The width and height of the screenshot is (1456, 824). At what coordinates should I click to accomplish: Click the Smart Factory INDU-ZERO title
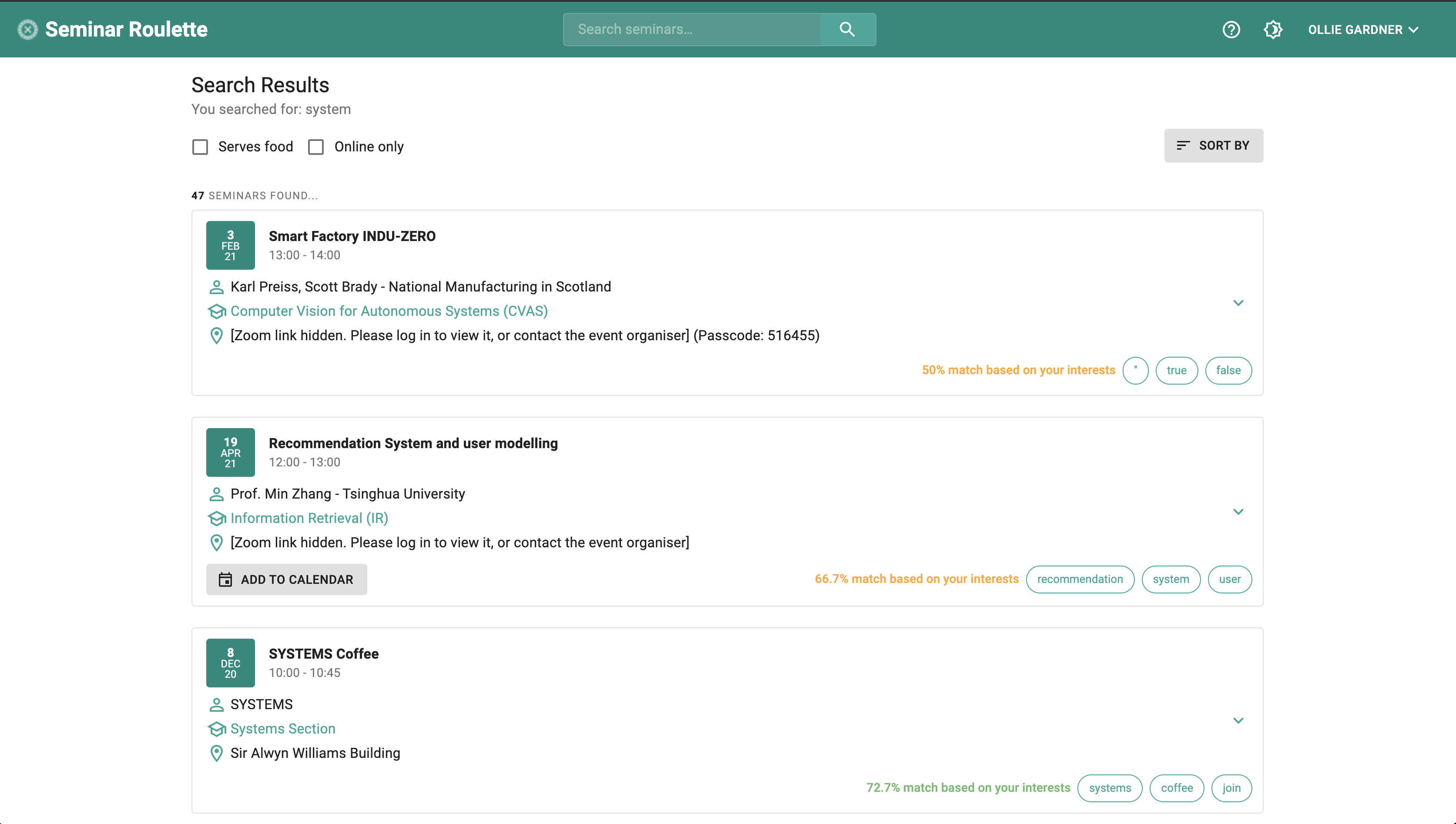point(352,237)
